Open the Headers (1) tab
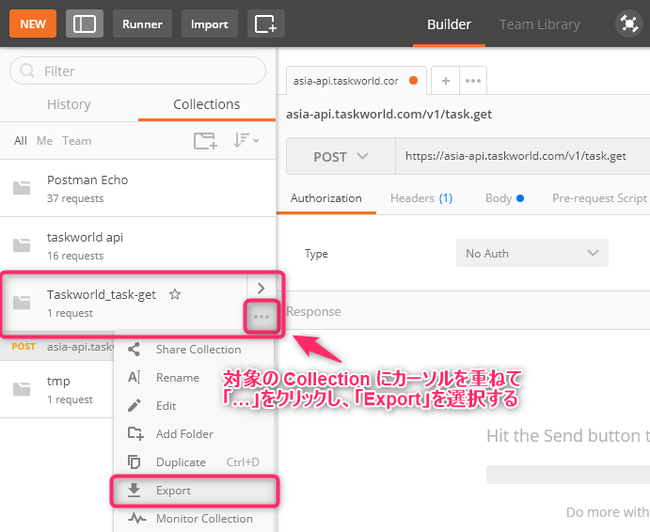 click(421, 198)
